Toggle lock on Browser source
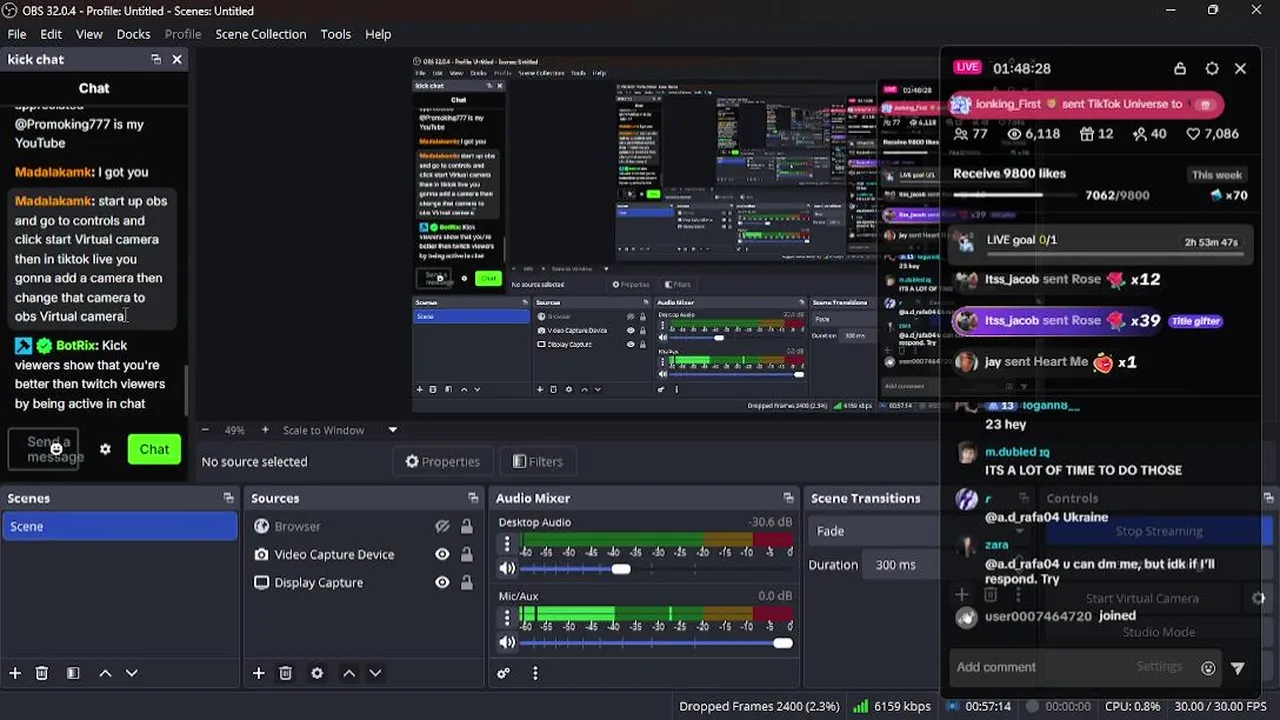 [466, 526]
